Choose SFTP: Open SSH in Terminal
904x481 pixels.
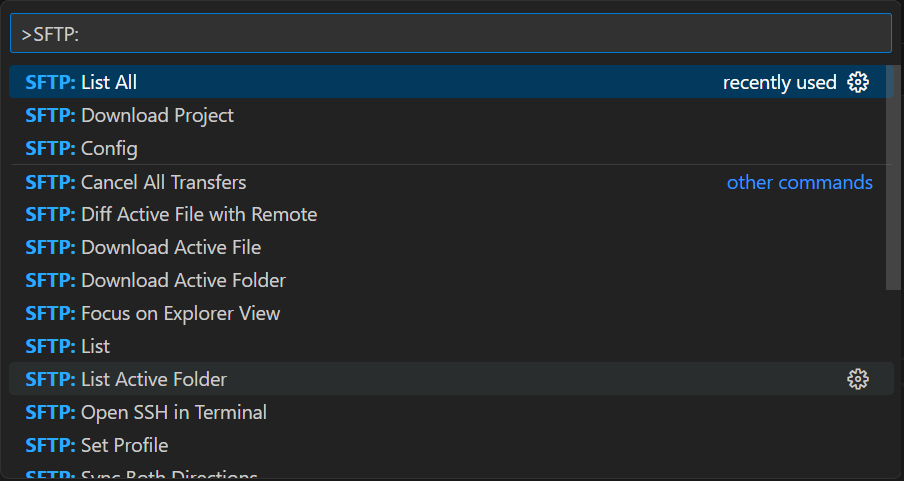tap(146, 412)
